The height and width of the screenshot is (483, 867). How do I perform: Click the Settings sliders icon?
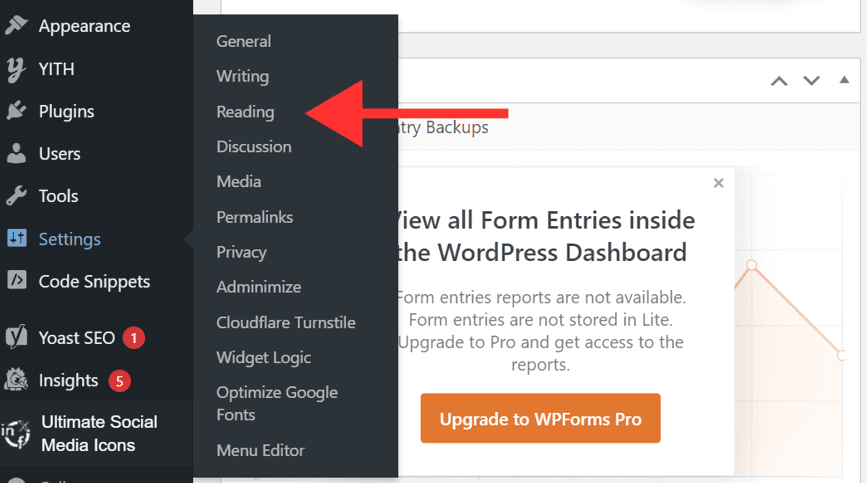coord(17,238)
